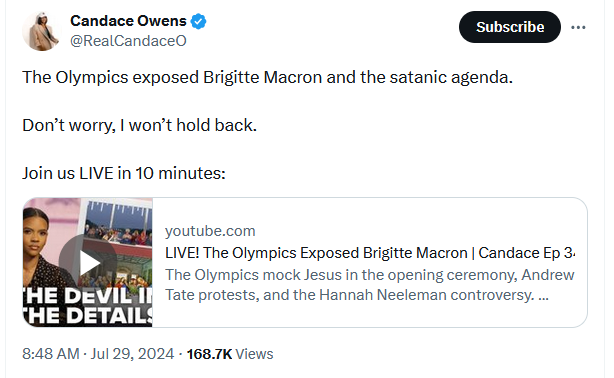
Task: Click the 168.7K view count
Action: [x=209, y=354]
